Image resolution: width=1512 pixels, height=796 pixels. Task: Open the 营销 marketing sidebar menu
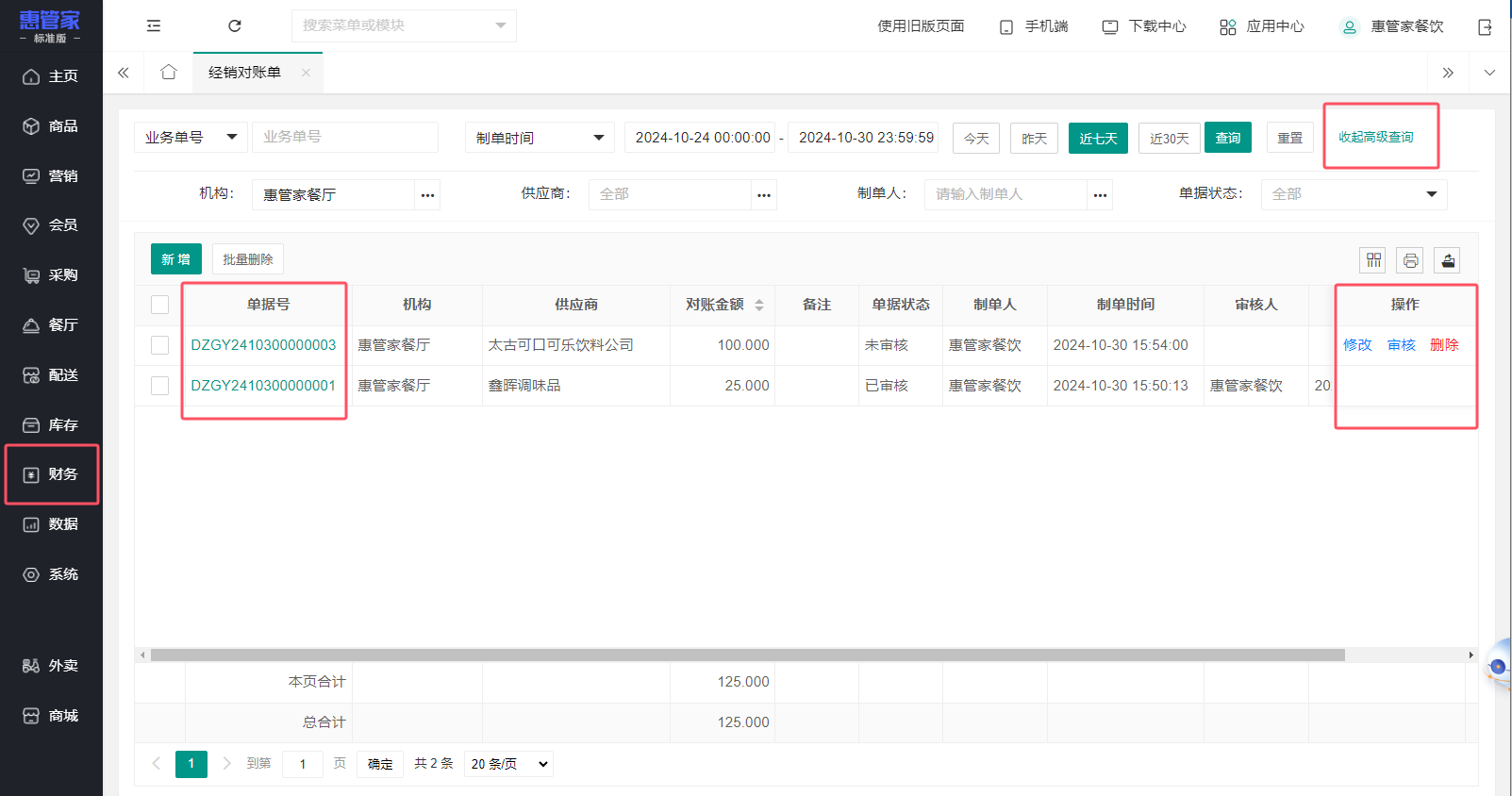51,176
